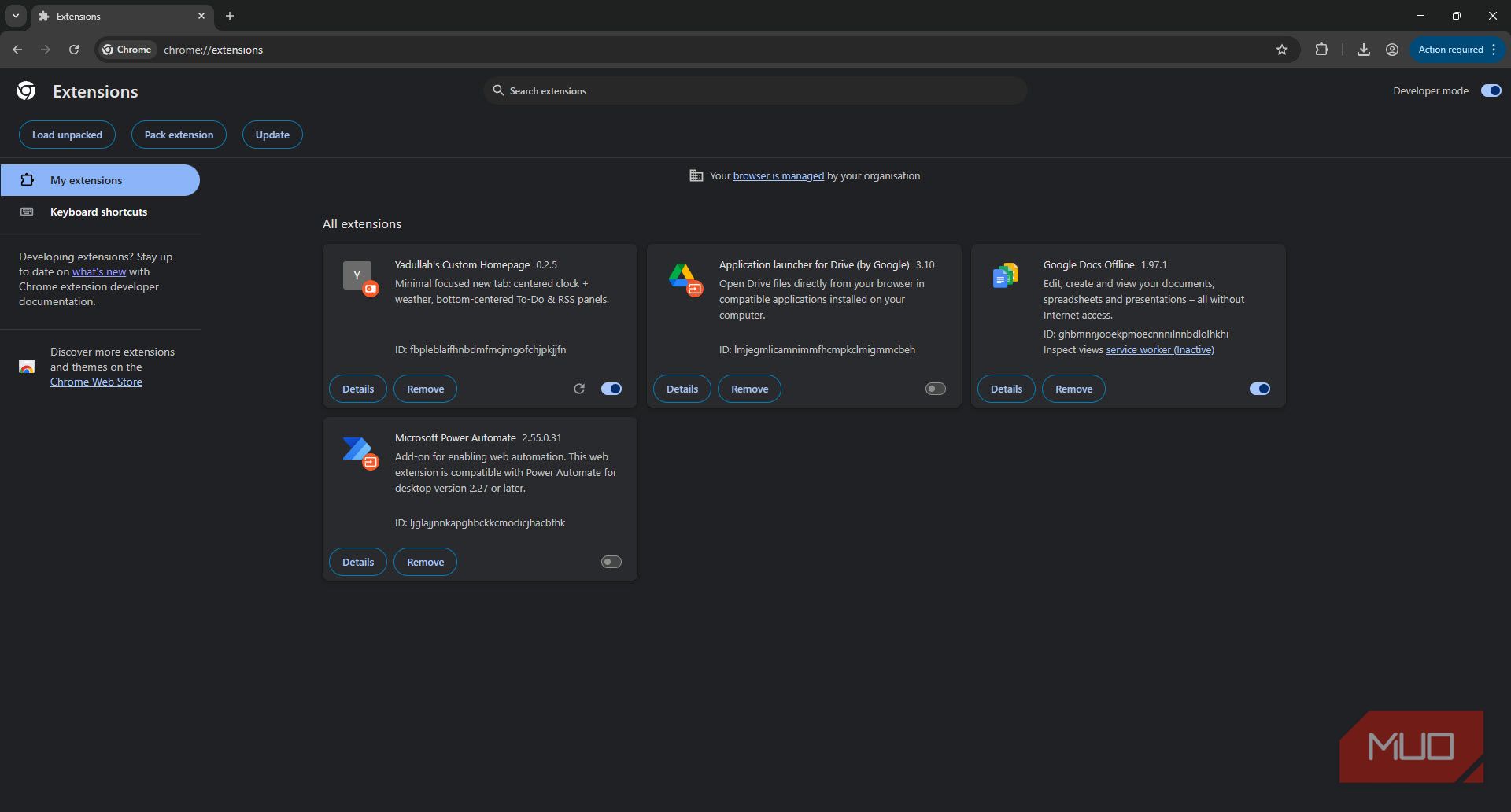Click the Update button

tap(272, 135)
